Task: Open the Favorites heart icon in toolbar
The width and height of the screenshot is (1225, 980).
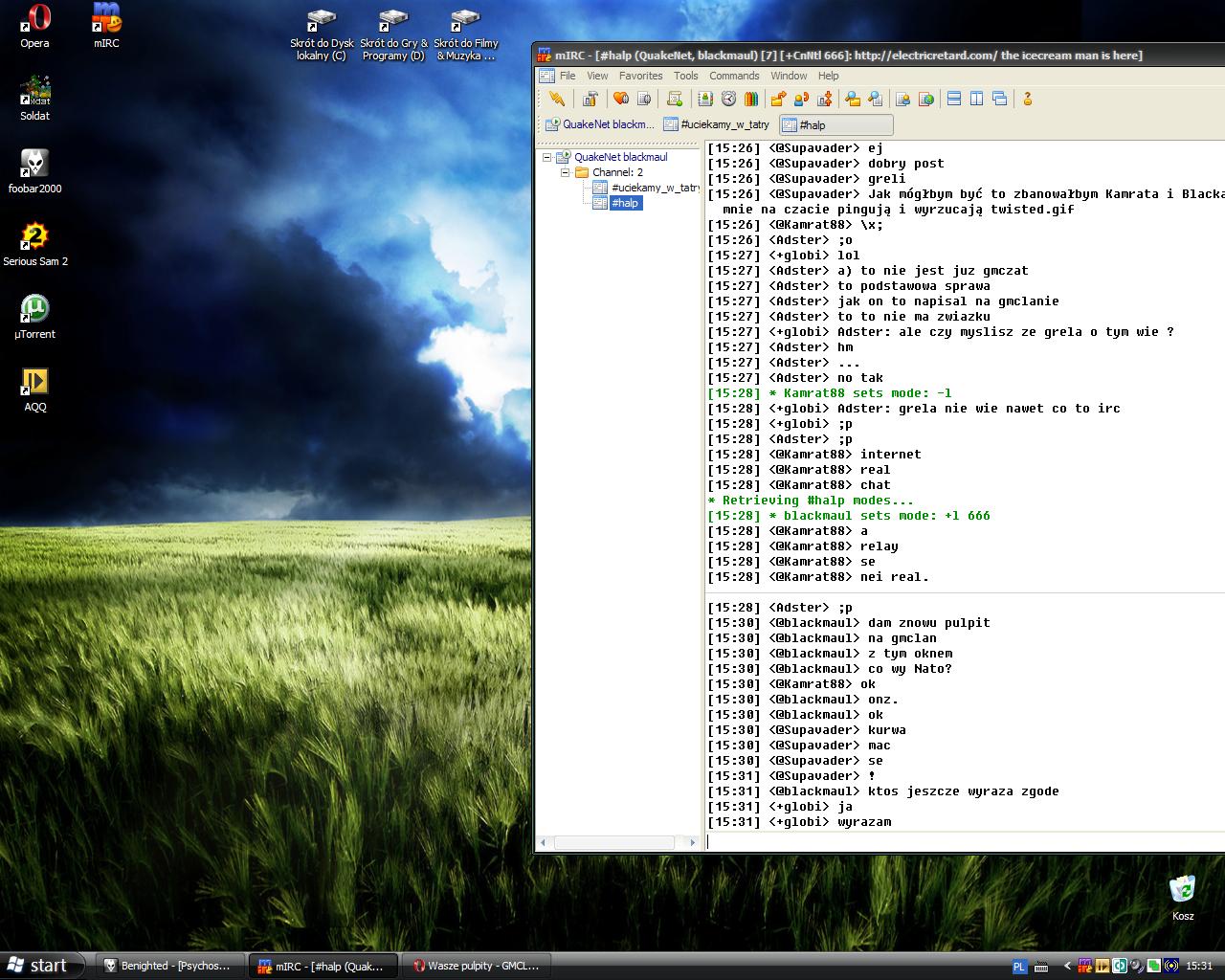Action: click(620, 99)
